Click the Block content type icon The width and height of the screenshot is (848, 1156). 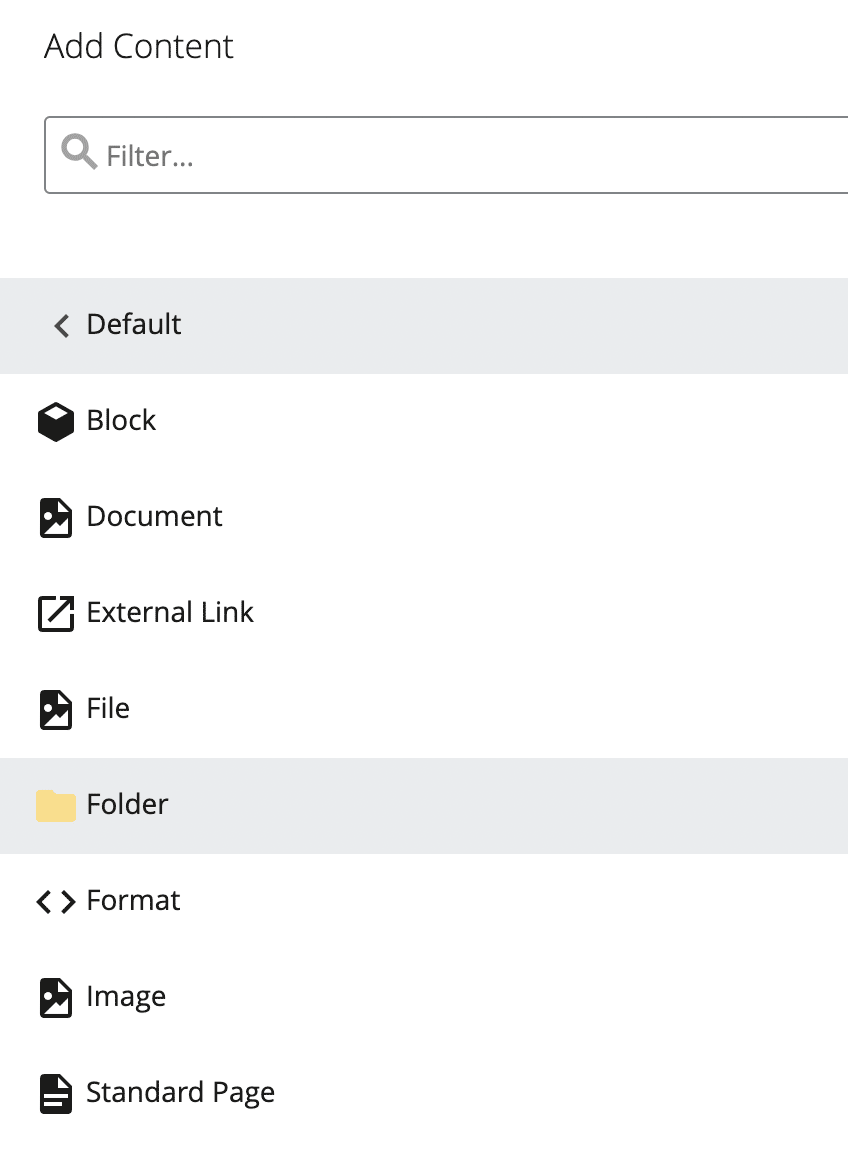(x=56, y=420)
